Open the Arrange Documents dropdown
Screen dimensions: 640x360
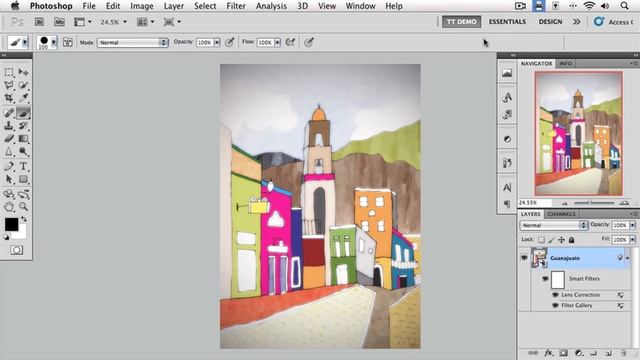pos(146,22)
